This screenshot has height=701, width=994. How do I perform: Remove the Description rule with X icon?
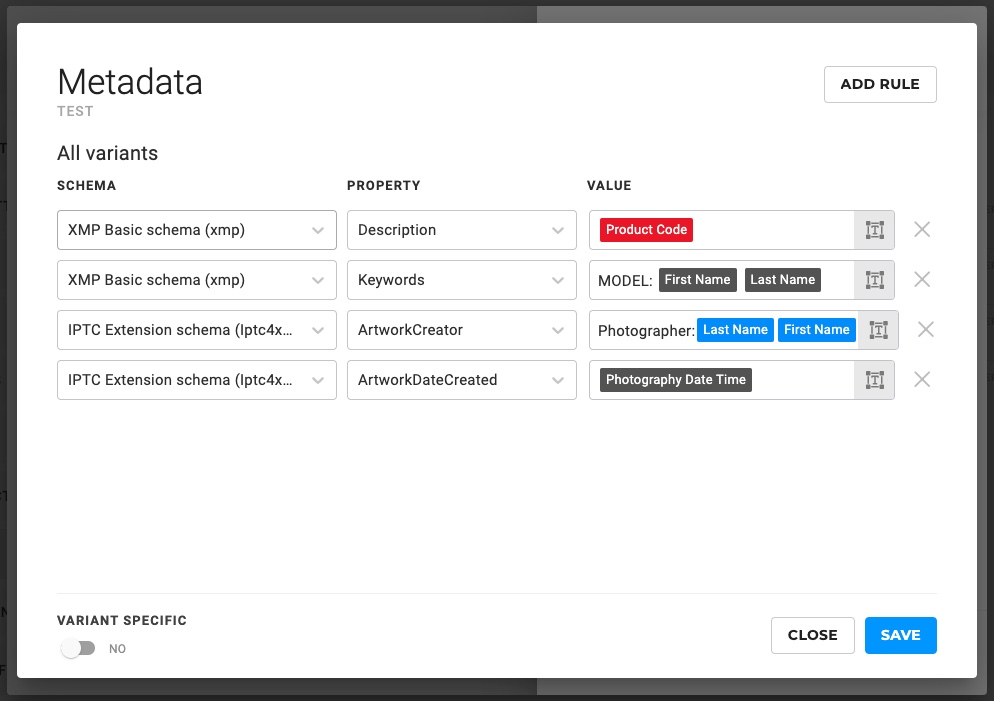pyautogui.click(x=922, y=230)
